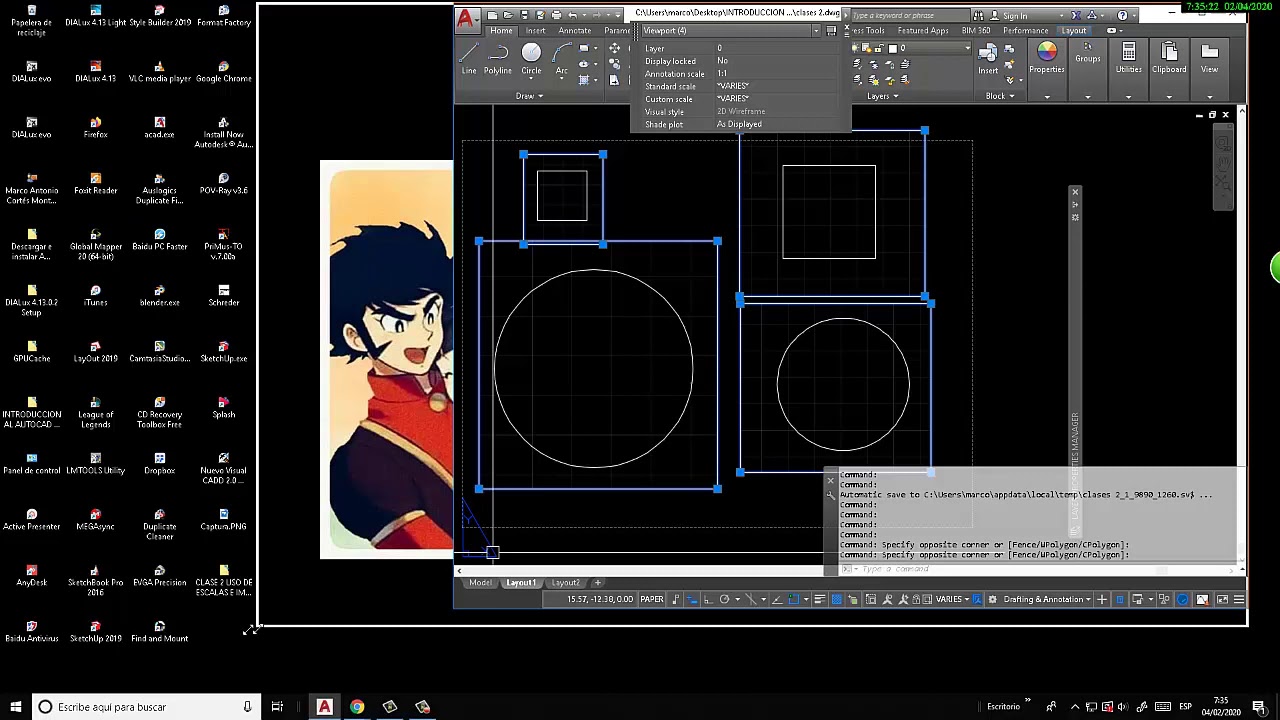Switch to the Featured Apps tab

pos(923,31)
